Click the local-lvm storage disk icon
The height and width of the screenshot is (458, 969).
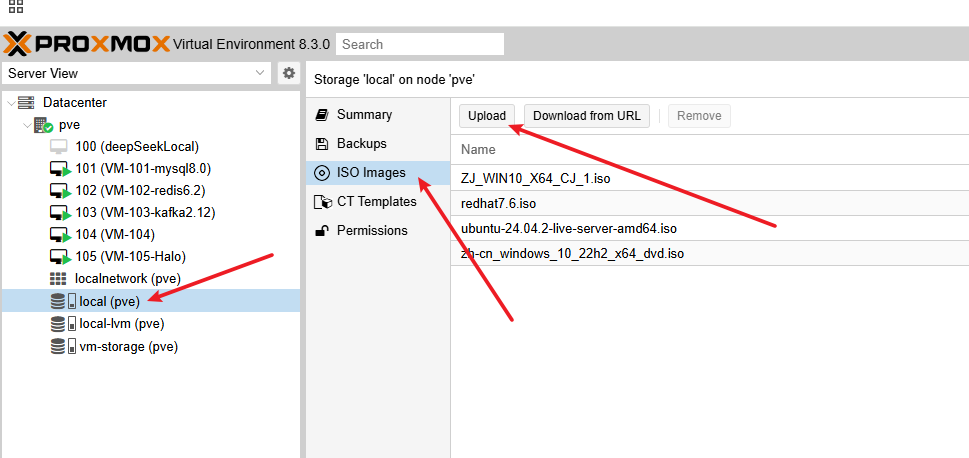click(59, 323)
